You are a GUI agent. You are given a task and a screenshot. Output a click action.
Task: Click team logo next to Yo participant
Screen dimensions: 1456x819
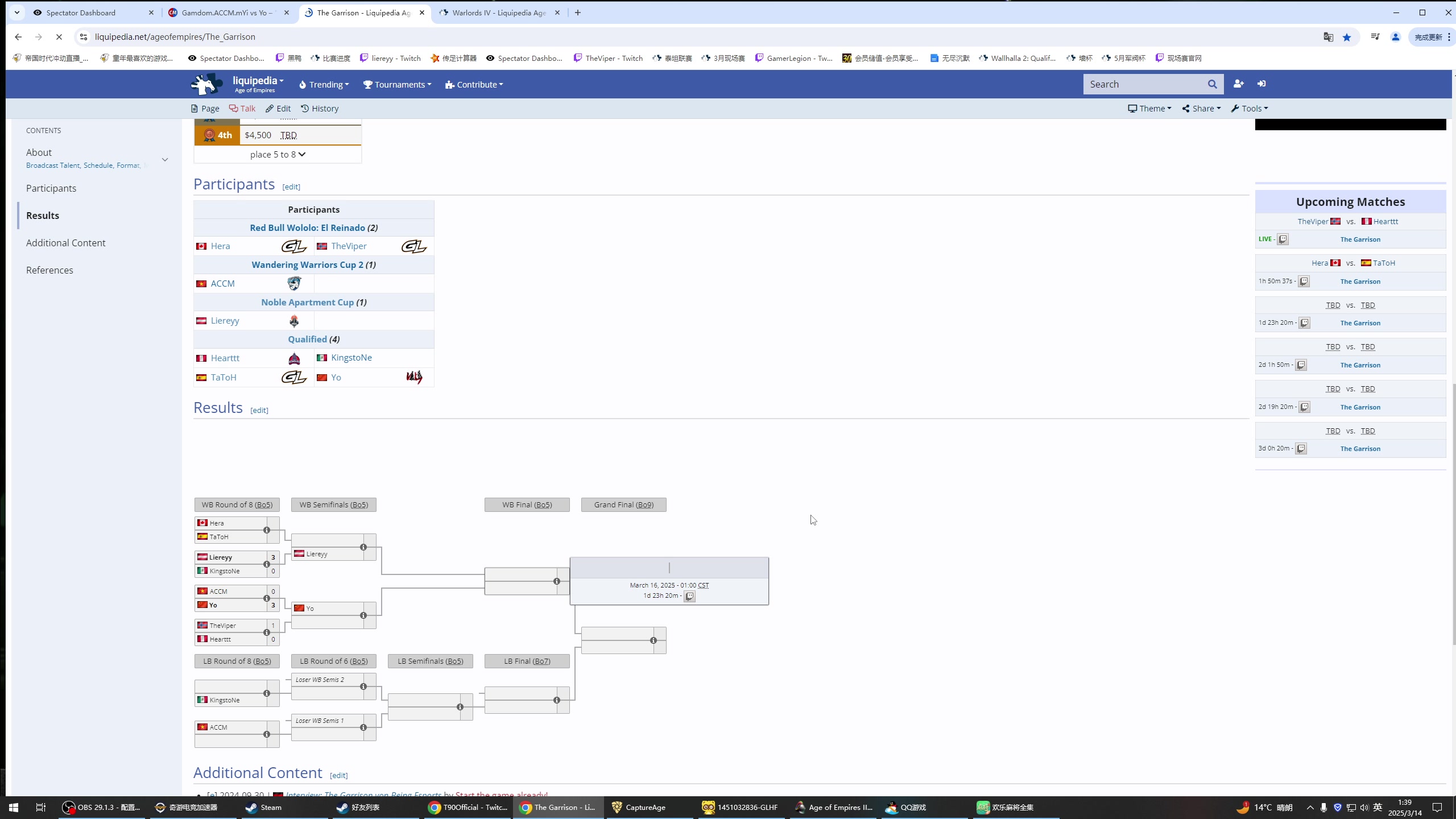pyautogui.click(x=414, y=377)
